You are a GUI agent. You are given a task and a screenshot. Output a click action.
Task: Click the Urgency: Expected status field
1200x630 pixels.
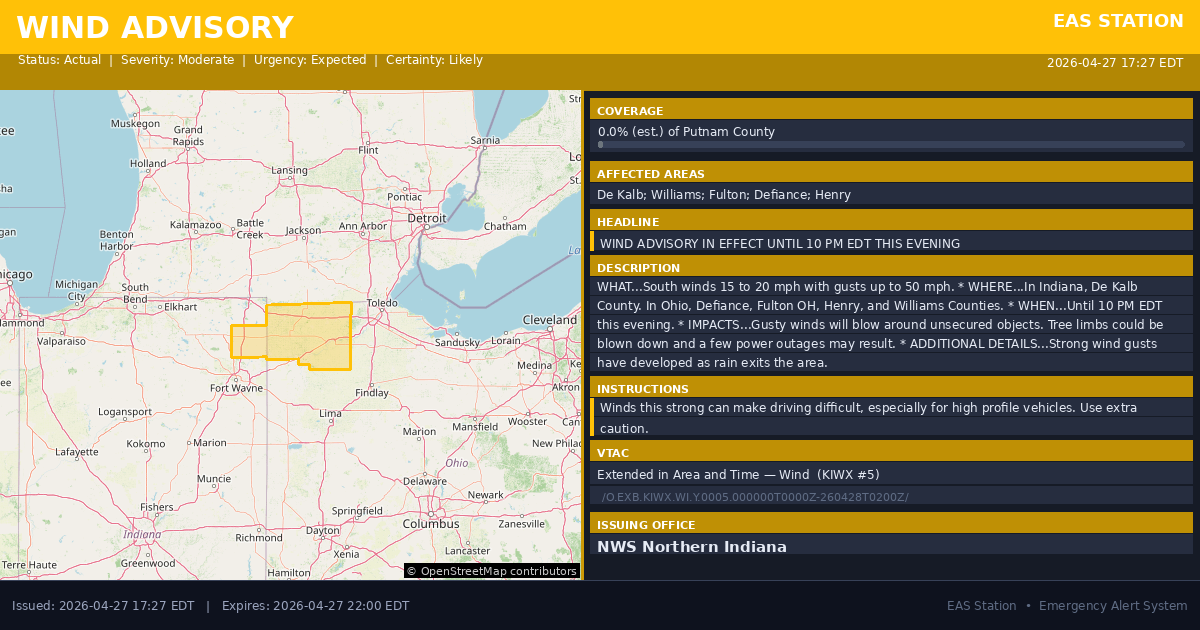310,60
